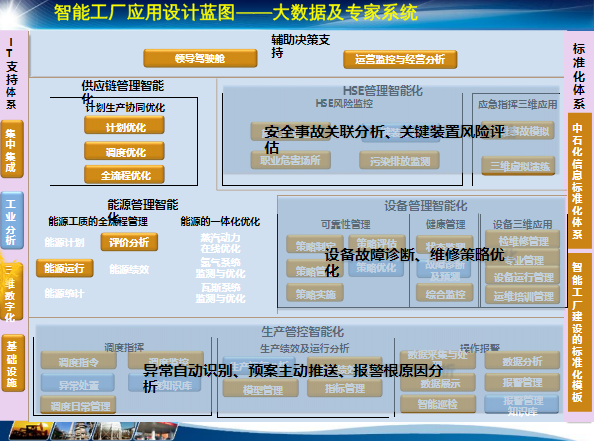
Task: Click the 瓦斯系统监测与优化 text
Action: [x=220, y=293]
